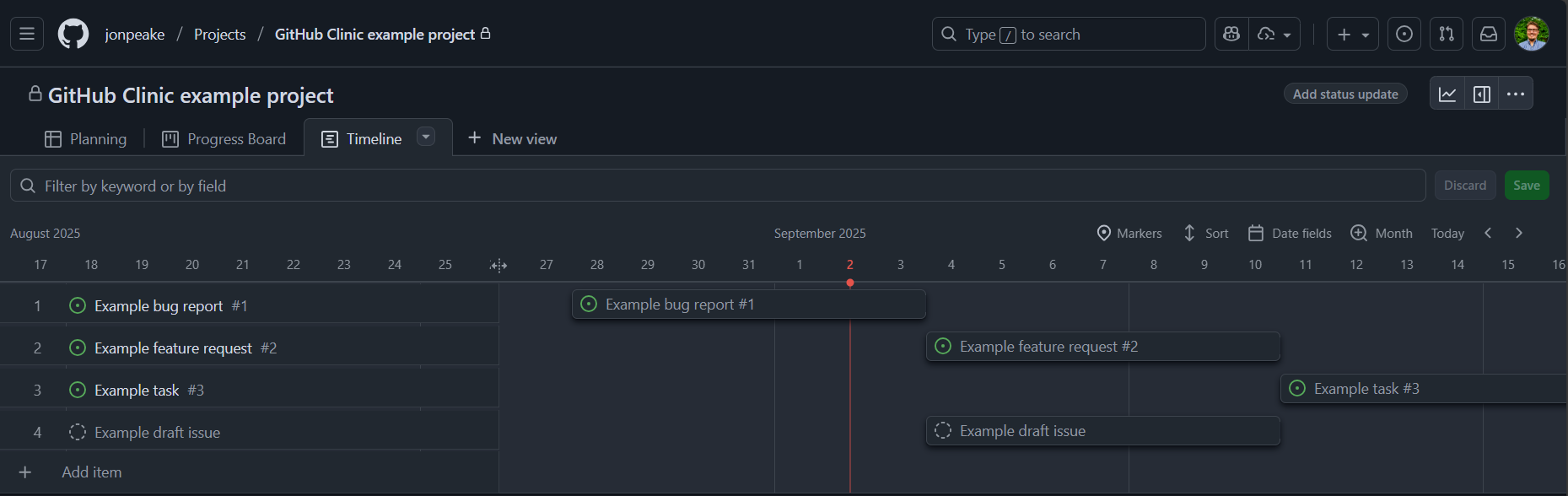This screenshot has width=1568, height=496.
Task: Open the Copilot chat icon
Action: coord(1231,34)
